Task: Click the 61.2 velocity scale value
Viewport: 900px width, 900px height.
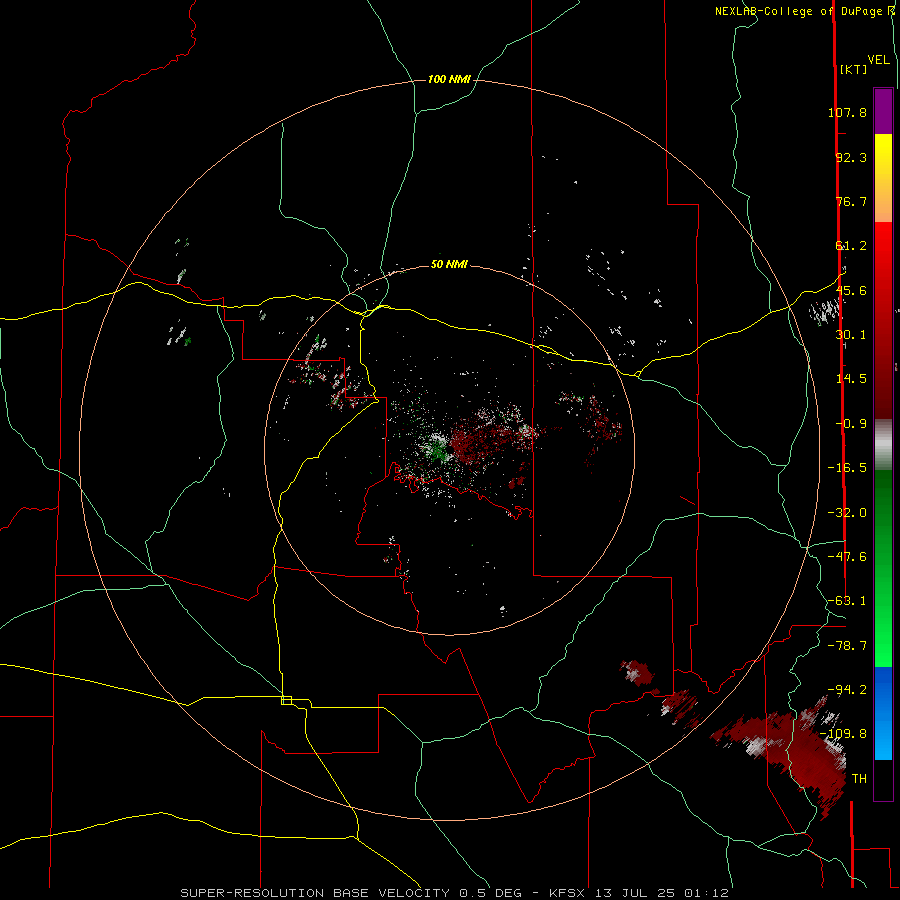Action: click(x=851, y=246)
